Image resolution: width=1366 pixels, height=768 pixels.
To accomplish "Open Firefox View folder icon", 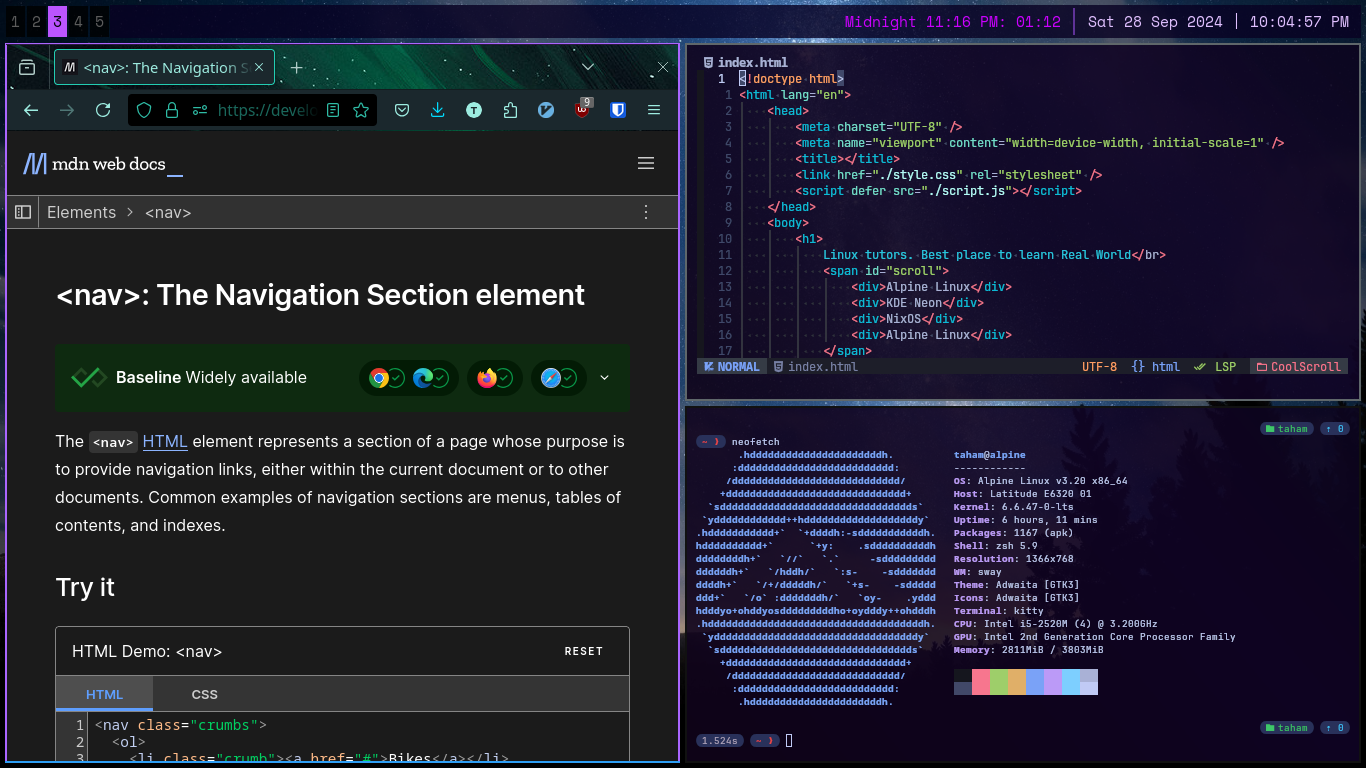I will tap(27, 67).
